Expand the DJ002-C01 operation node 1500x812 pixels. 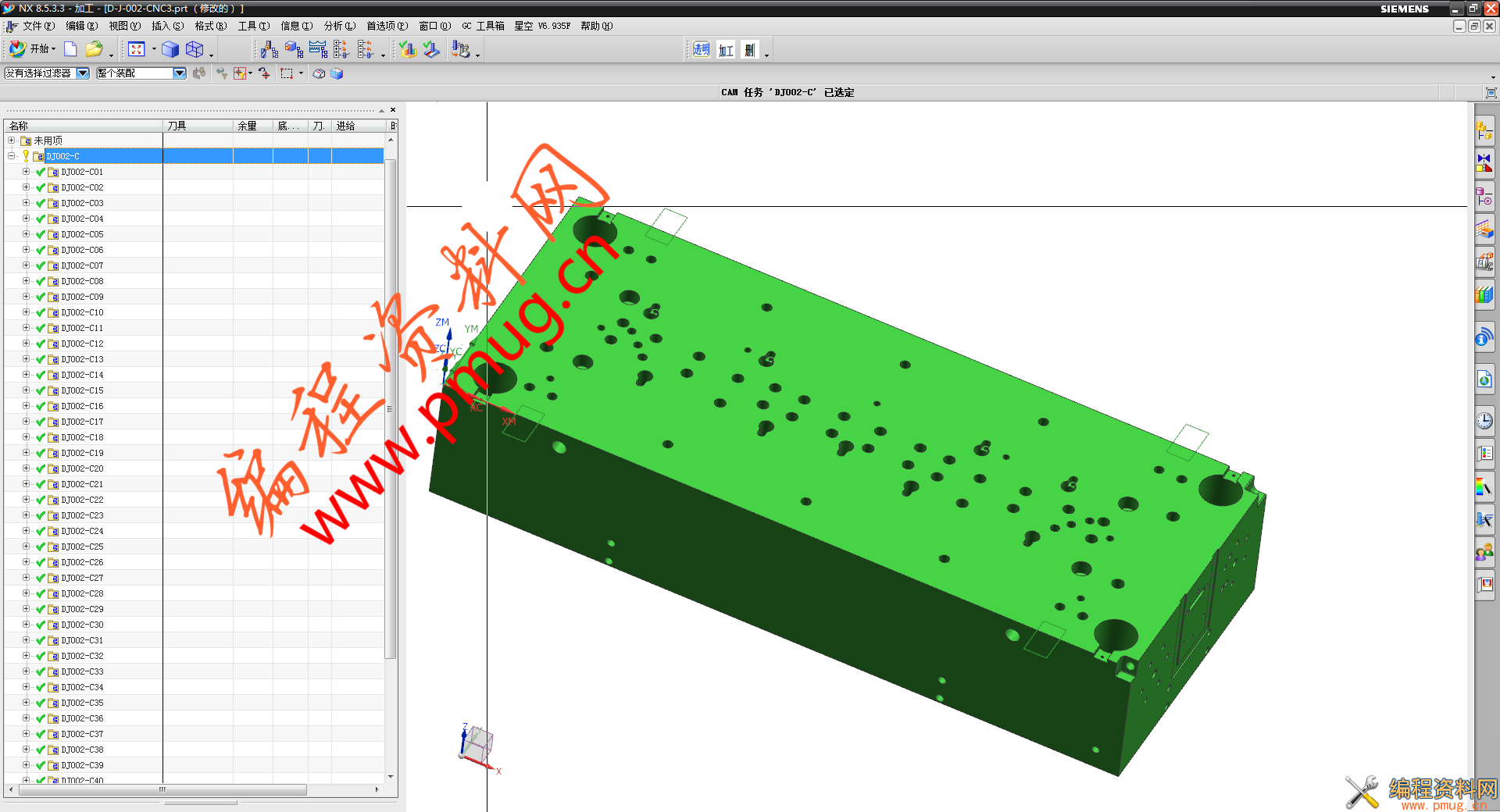pyautogui.click(x=26, y=172)
